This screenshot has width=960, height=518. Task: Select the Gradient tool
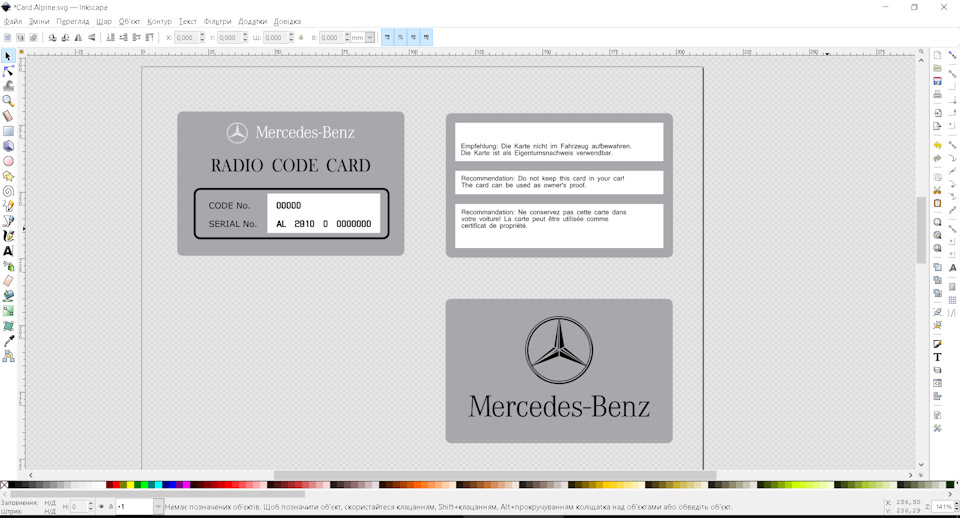(8, 311)
